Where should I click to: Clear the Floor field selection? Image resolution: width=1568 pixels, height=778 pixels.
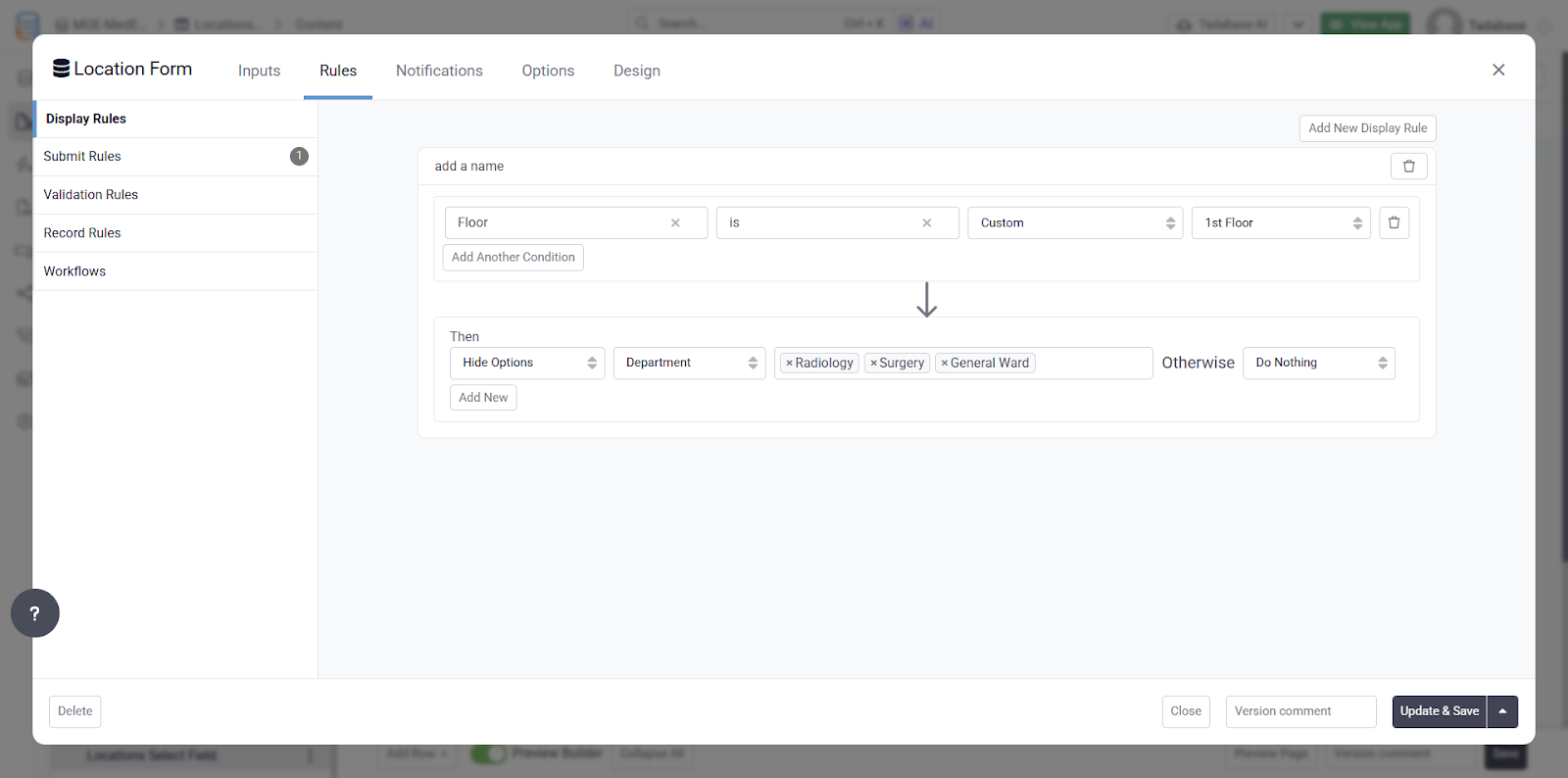point(675,222)
